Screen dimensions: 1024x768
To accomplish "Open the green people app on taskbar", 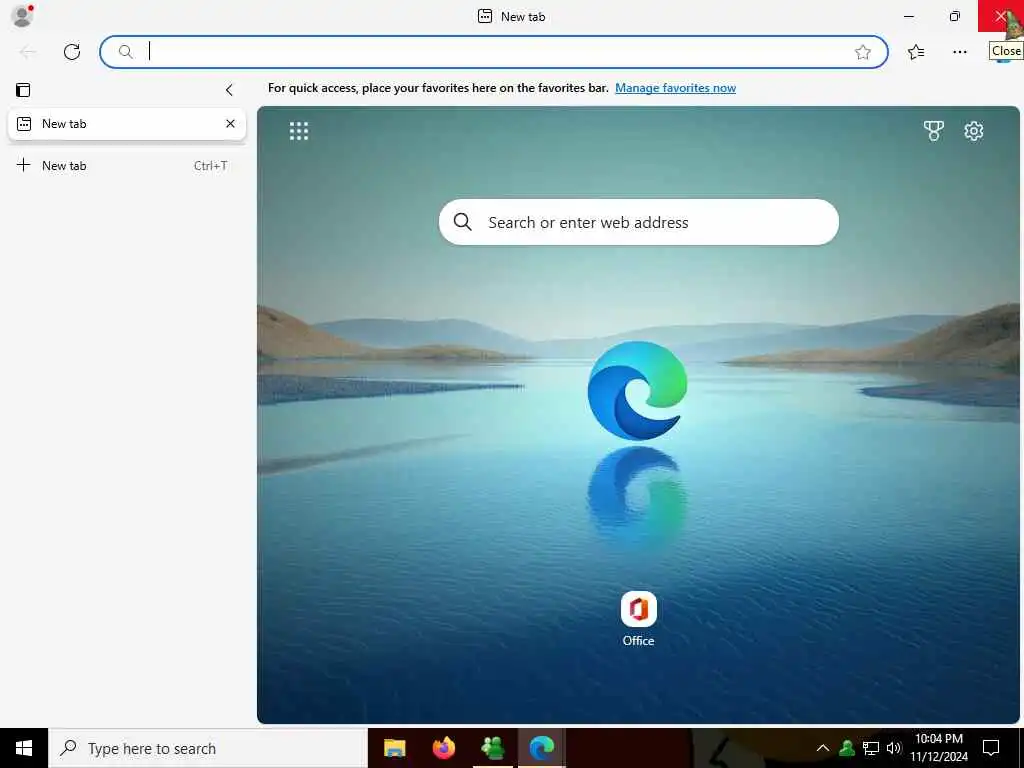I will pyautogui.click(x=493, y=748).
